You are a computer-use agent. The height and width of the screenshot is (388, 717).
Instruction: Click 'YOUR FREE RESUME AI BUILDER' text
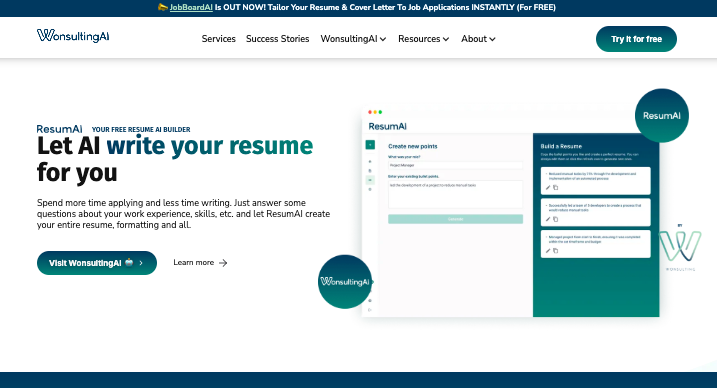(141, 129)
